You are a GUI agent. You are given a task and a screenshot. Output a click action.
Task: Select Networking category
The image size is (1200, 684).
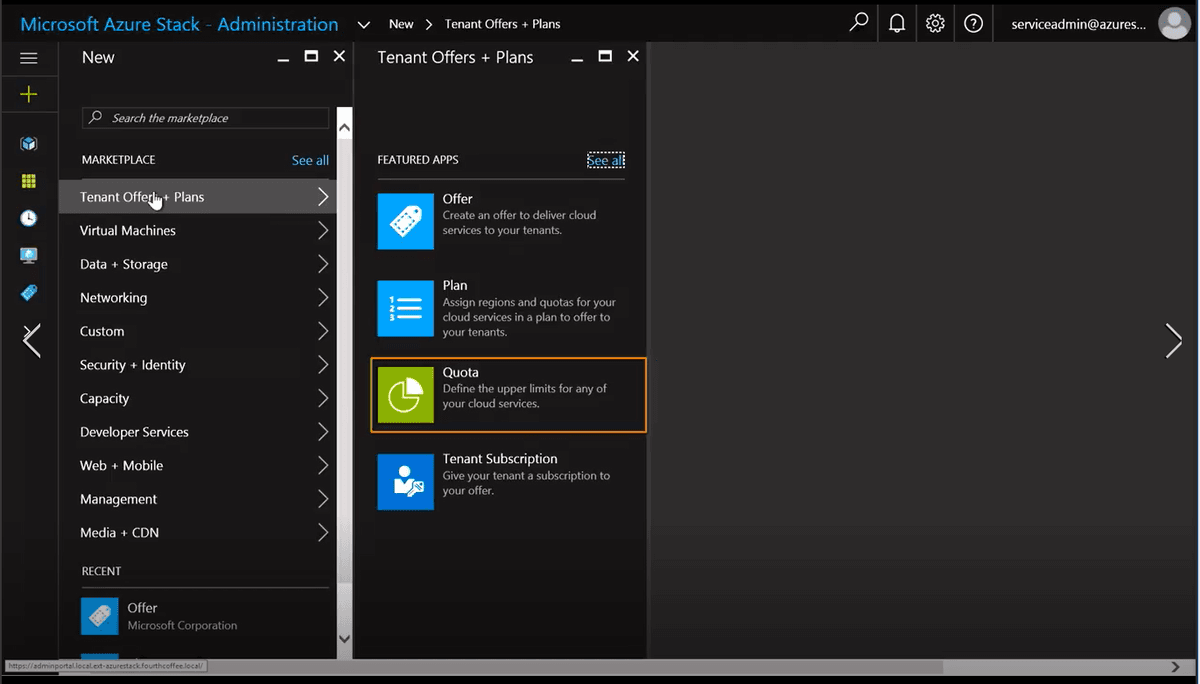pos(197,298)
